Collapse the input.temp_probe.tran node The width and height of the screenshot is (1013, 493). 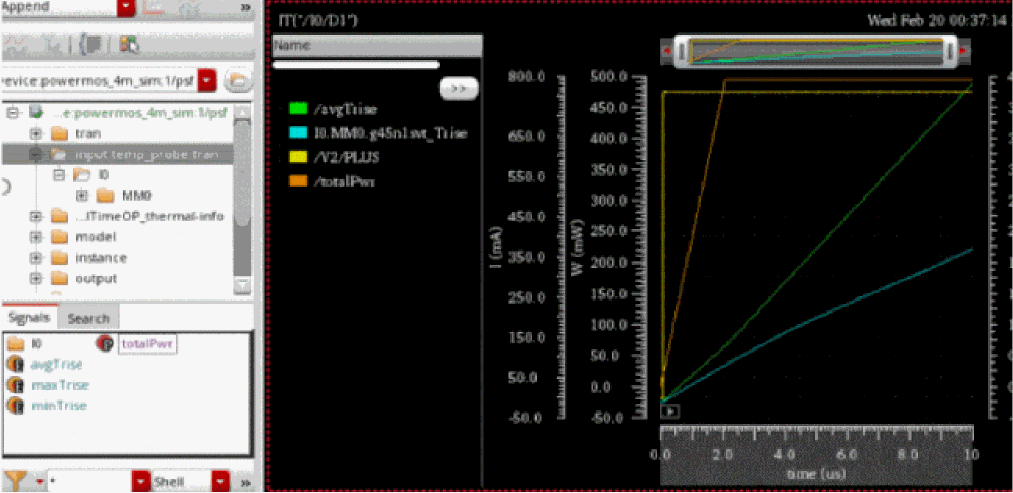tap(36, 154)
